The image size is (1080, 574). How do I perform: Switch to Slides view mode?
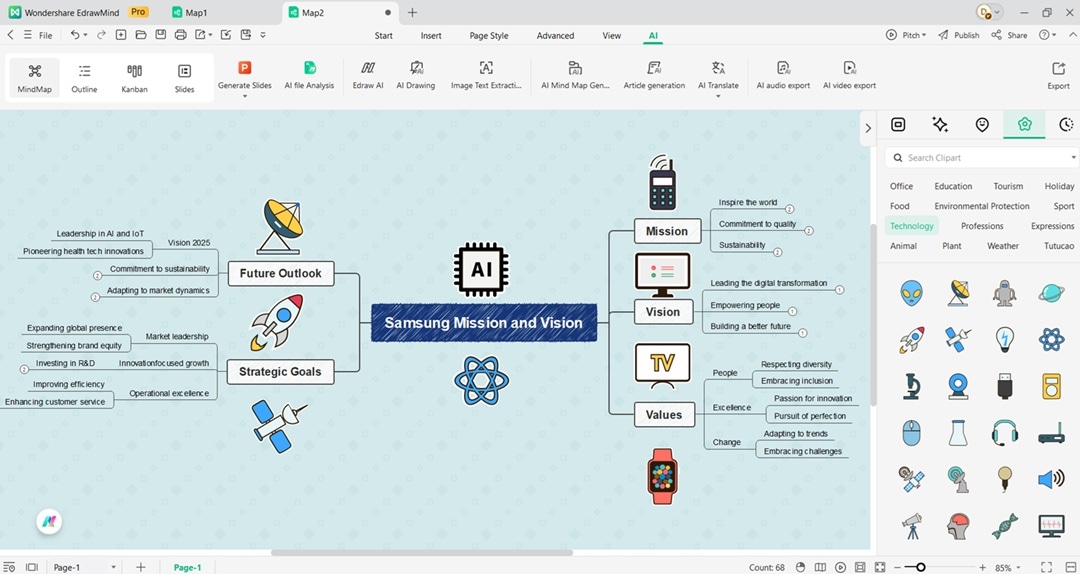[185, 78]
